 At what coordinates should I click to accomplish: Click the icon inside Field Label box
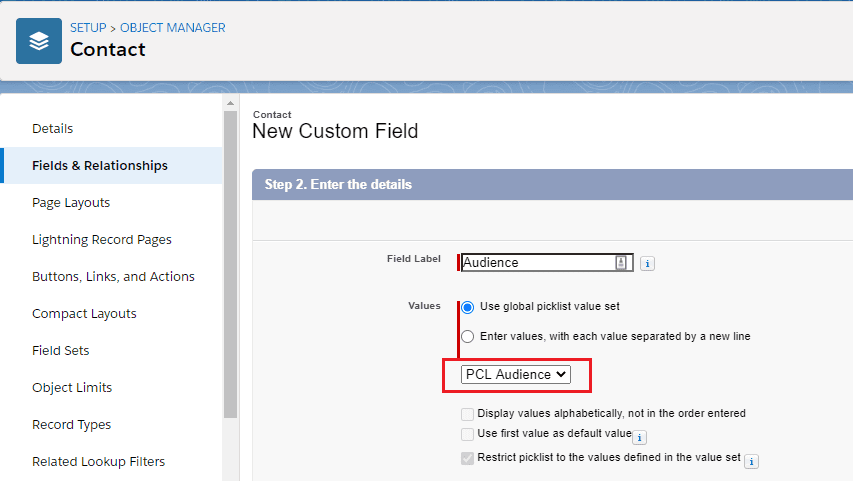pos(621,263)
